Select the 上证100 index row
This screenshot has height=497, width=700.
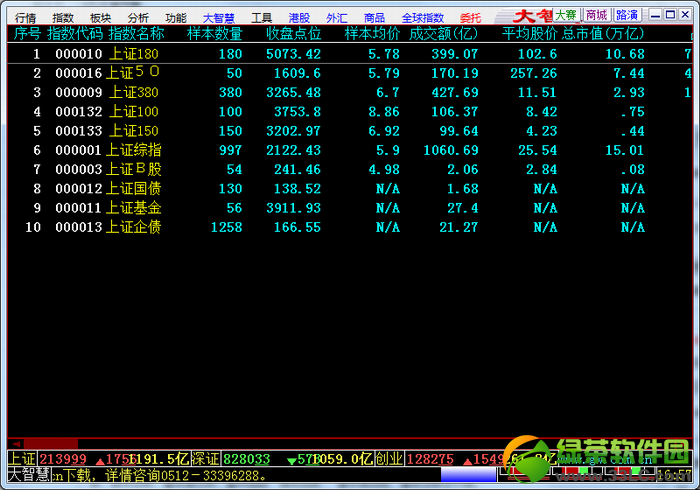[x=350, y=112]
